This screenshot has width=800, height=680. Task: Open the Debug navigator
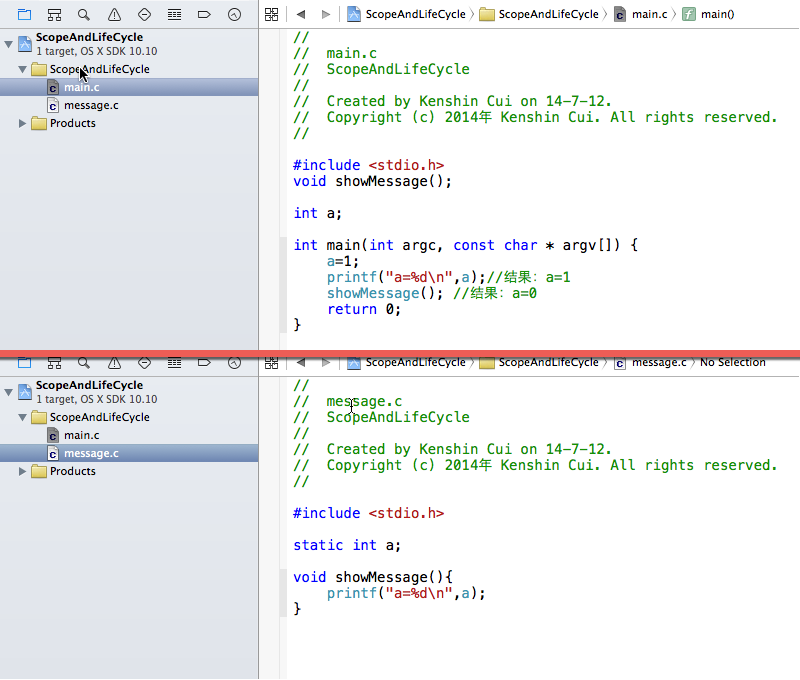point(174,14)
